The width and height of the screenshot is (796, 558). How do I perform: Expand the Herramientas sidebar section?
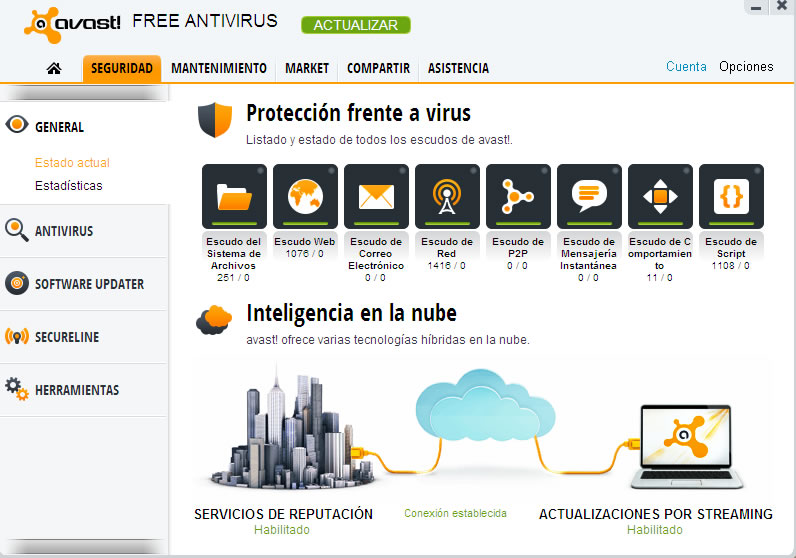[x=77, y=390]
